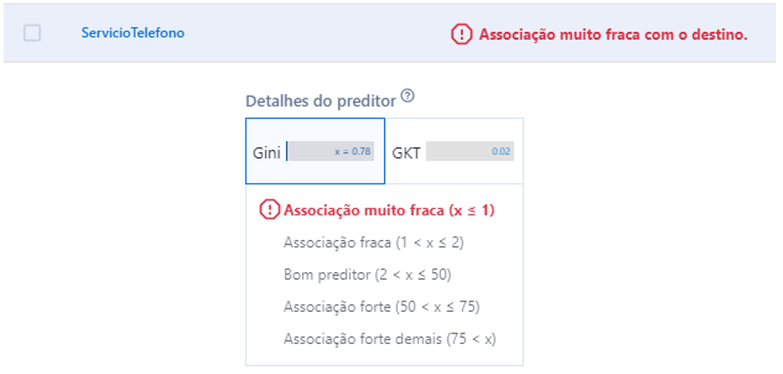Click the GKT bar showing 0.02

tap(470, 151)
